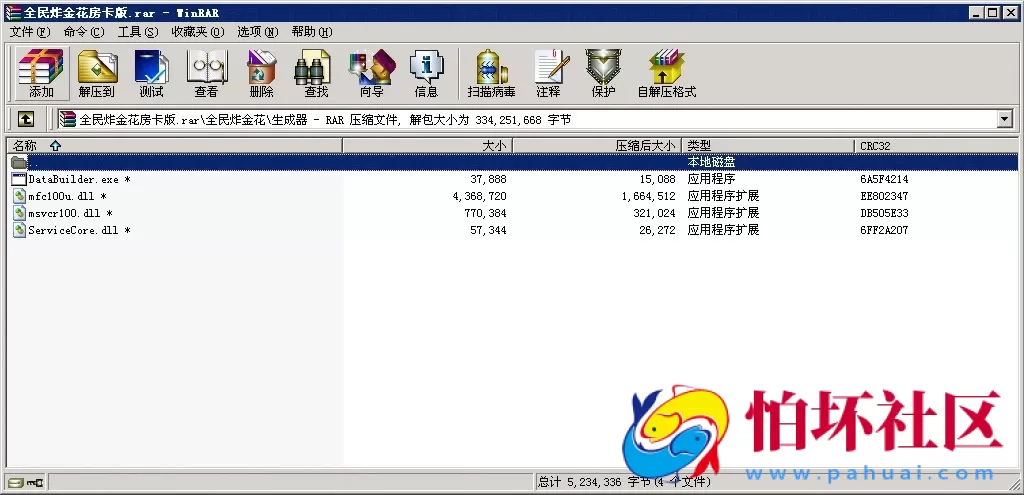Viewport: 1024px width, 495px height.
Task: Click size value 57,344
Action: coord(488,230)
